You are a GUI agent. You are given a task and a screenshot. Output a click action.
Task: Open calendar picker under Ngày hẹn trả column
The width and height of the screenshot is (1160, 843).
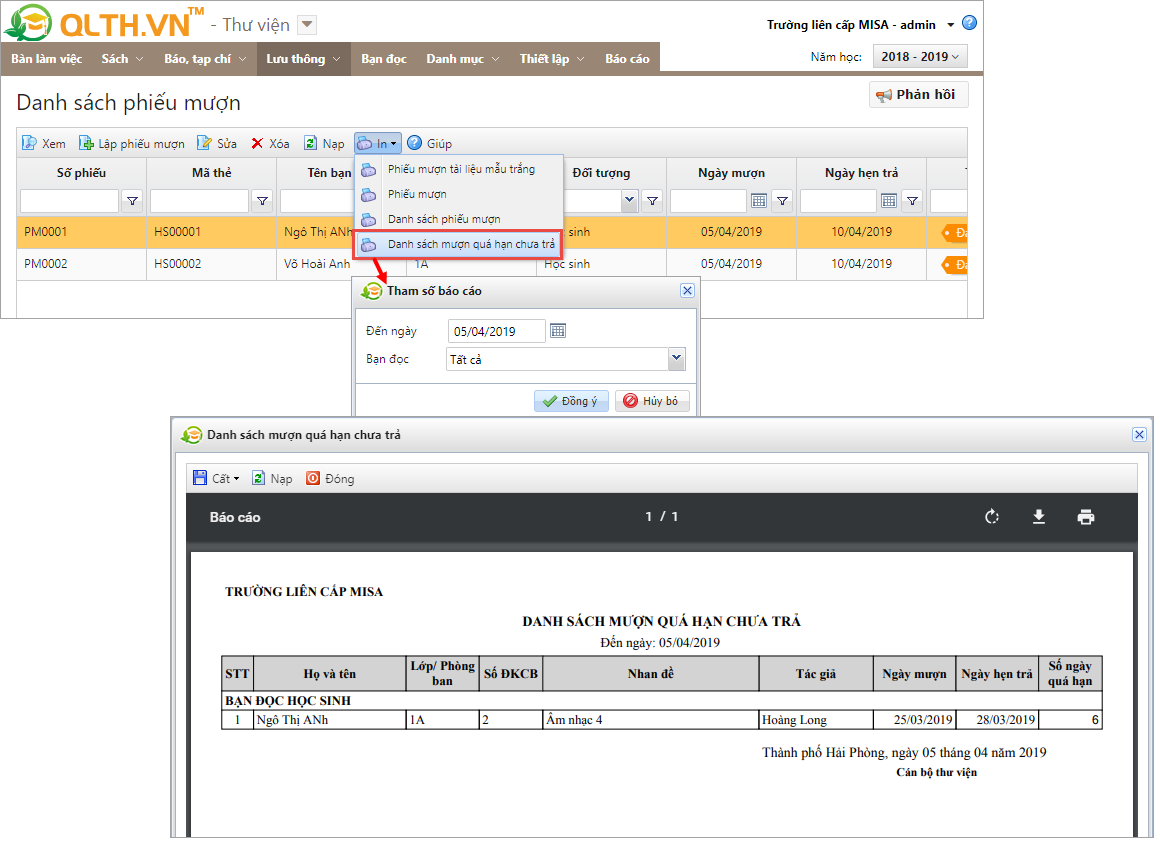[x=888, y=200]
